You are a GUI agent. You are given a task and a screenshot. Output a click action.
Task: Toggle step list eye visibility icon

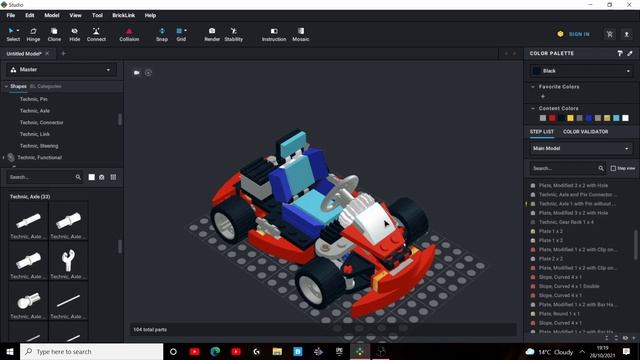(x=625, y=338)
